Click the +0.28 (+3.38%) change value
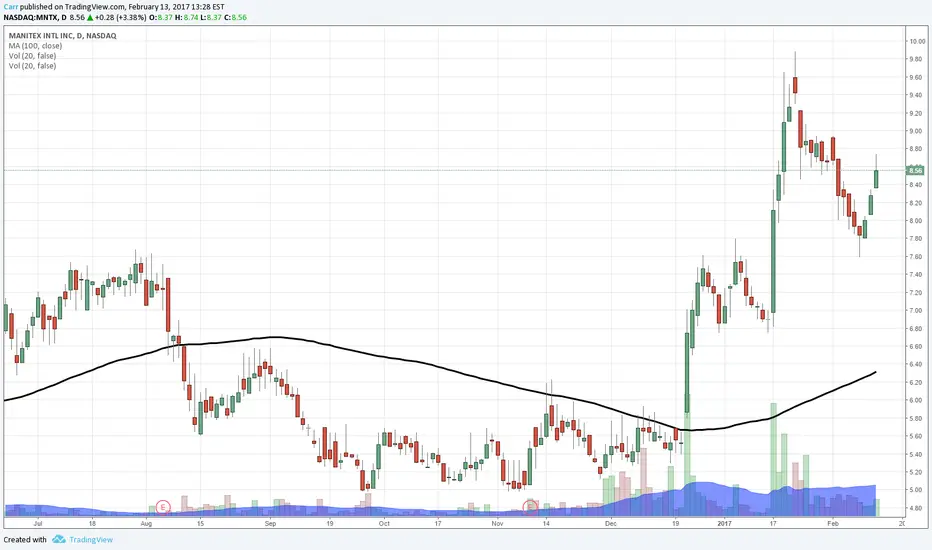The image size is (932, 550). pos(121,17)
